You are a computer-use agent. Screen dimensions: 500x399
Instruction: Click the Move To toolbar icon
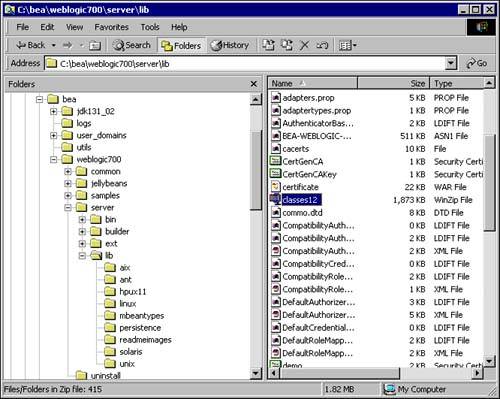click(269, 45)
